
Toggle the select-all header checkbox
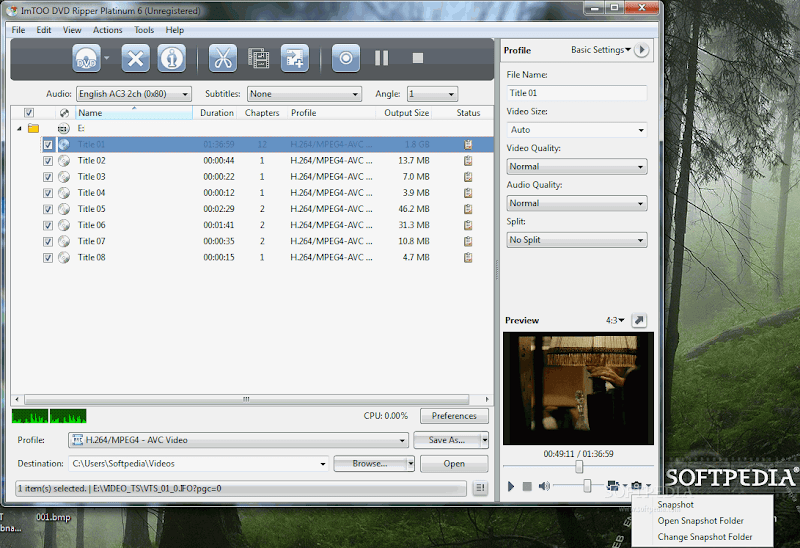tap(29, 113)
